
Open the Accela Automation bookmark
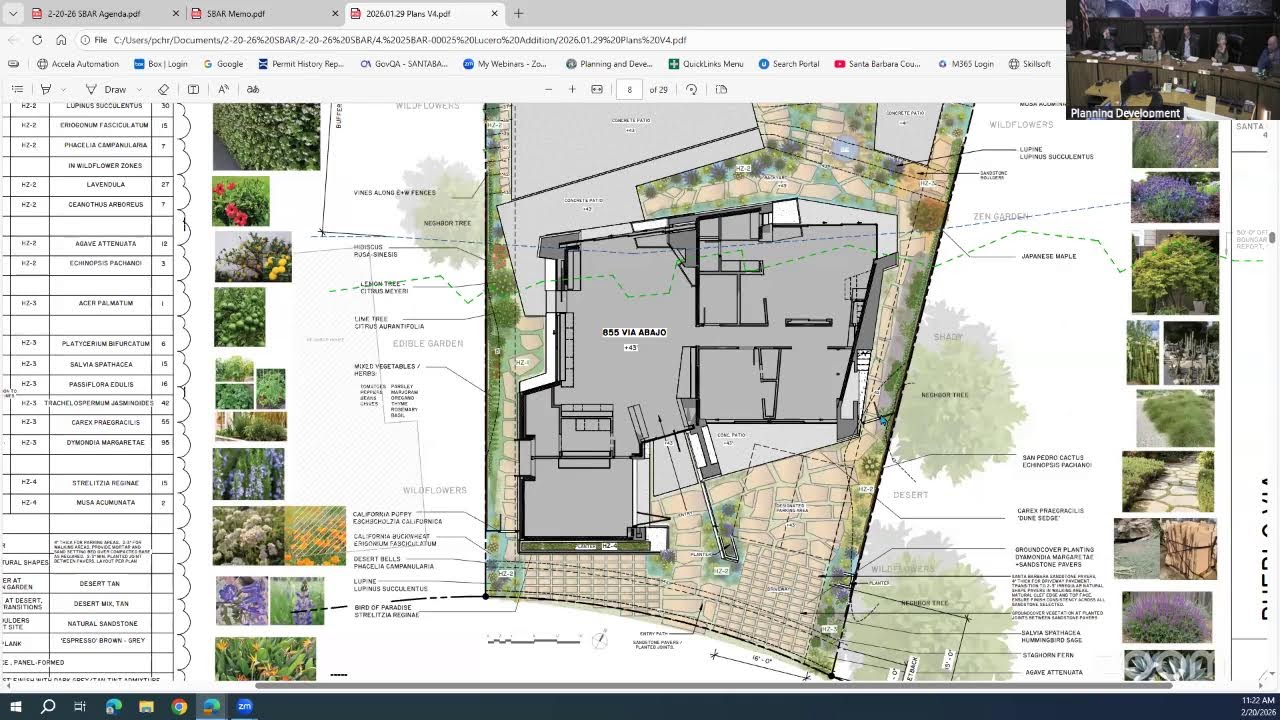78,64
